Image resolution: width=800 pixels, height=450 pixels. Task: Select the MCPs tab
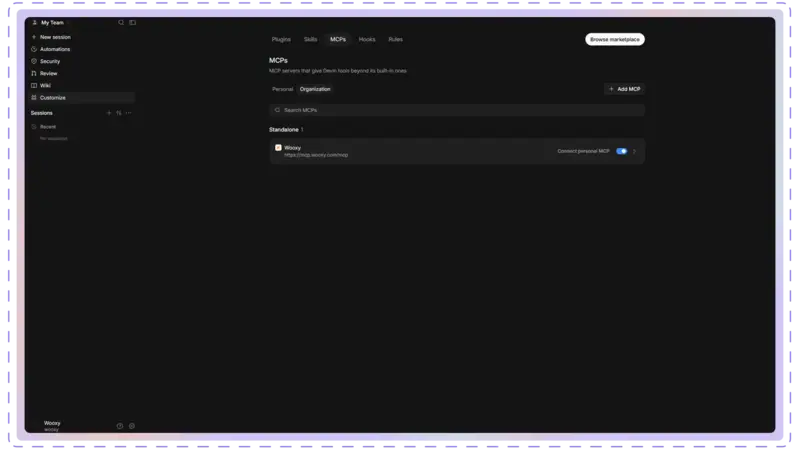338,39
